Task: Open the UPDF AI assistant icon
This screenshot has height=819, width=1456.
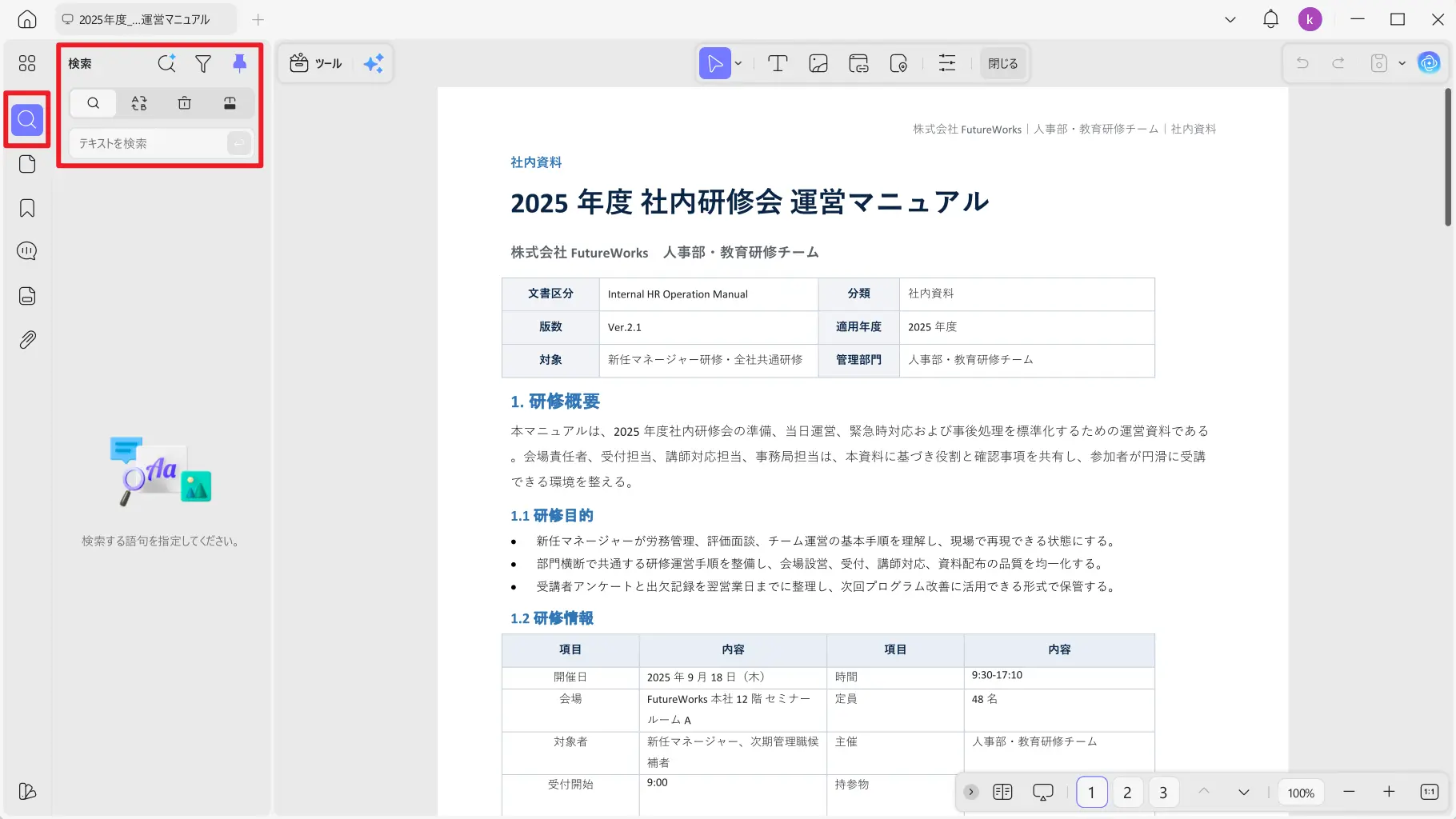Action: click(x=1429, y=63)
